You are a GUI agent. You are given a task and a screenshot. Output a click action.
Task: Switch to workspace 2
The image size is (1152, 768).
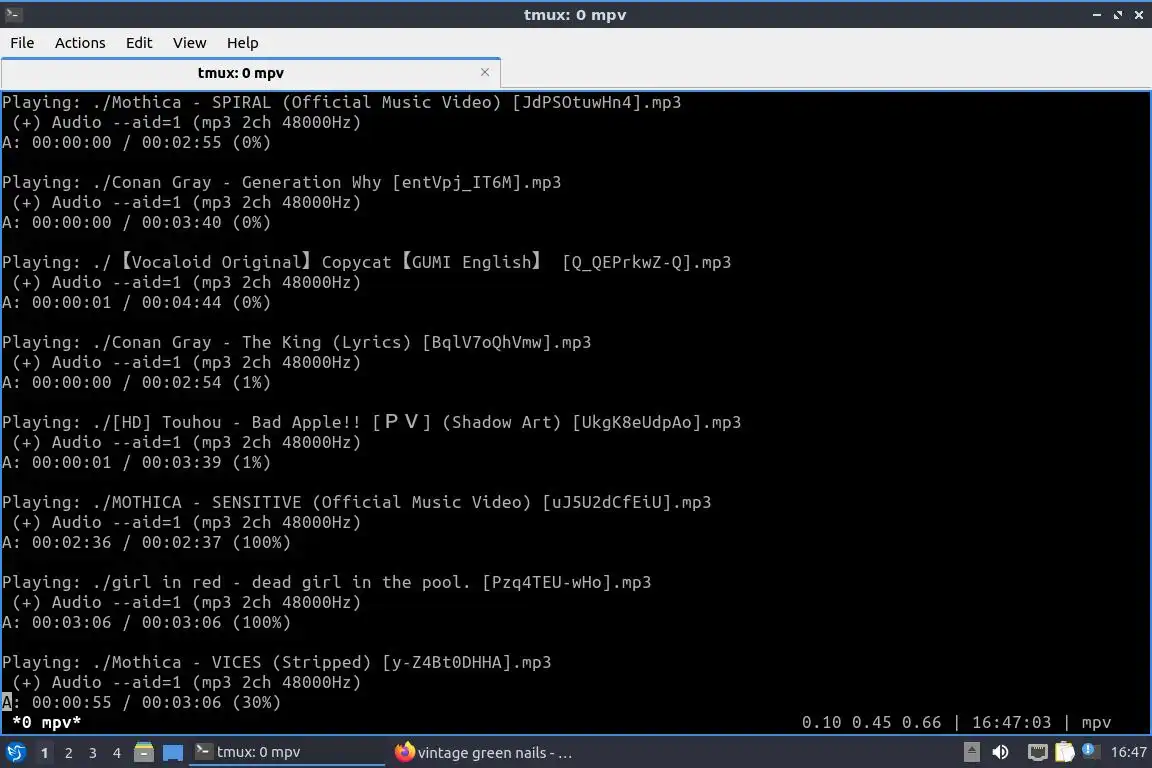coord(68,753)
